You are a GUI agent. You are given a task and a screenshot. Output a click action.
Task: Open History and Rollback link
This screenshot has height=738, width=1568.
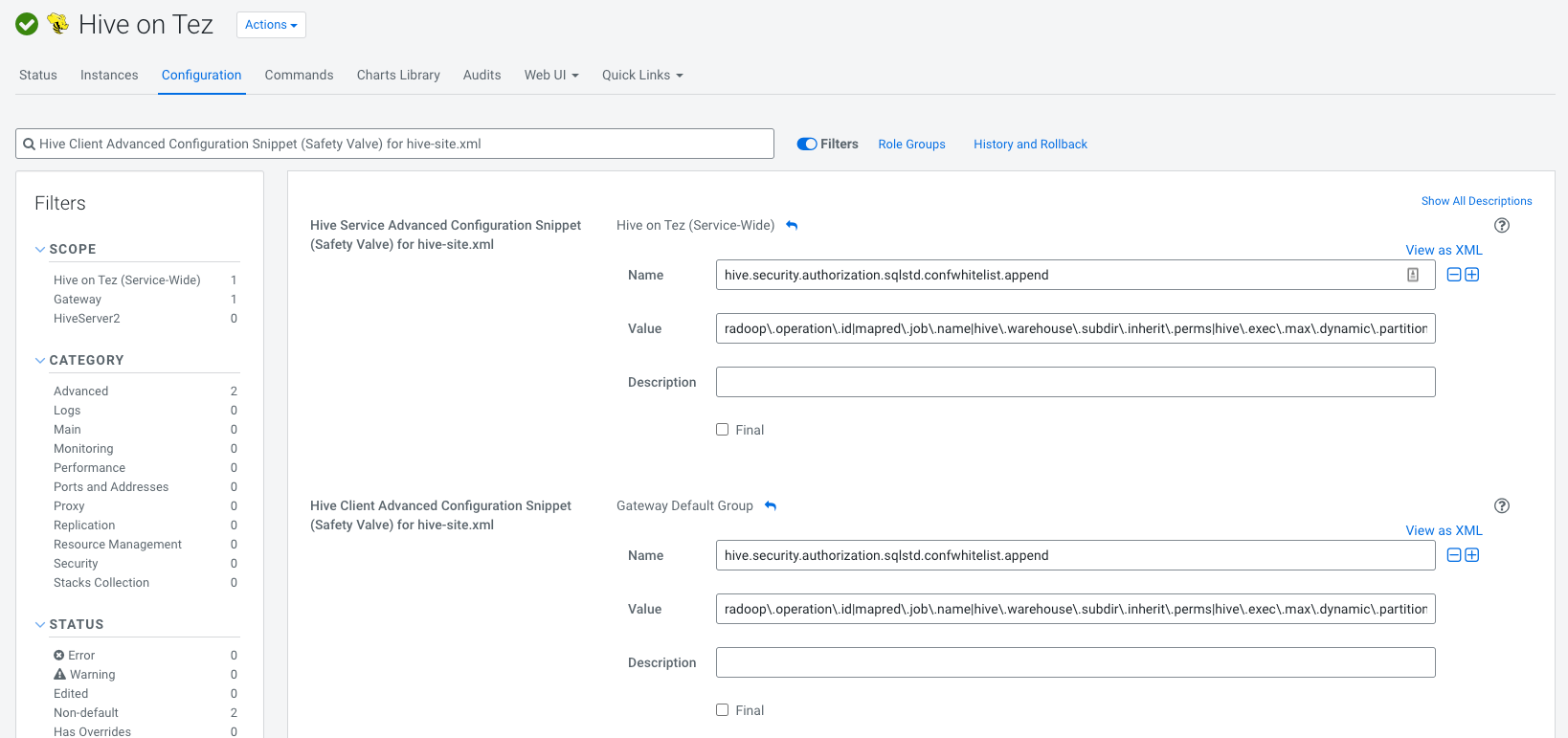point(1030,145)
